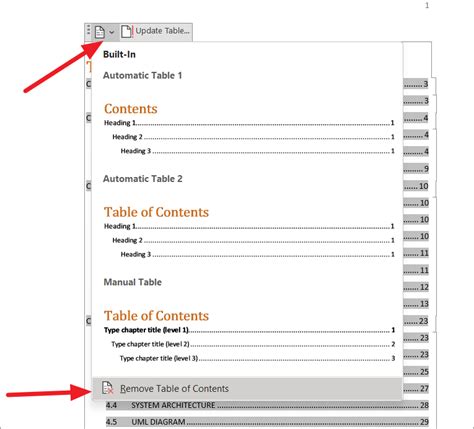
Task: Click page number 27 in the document
Action: point(424,388)
